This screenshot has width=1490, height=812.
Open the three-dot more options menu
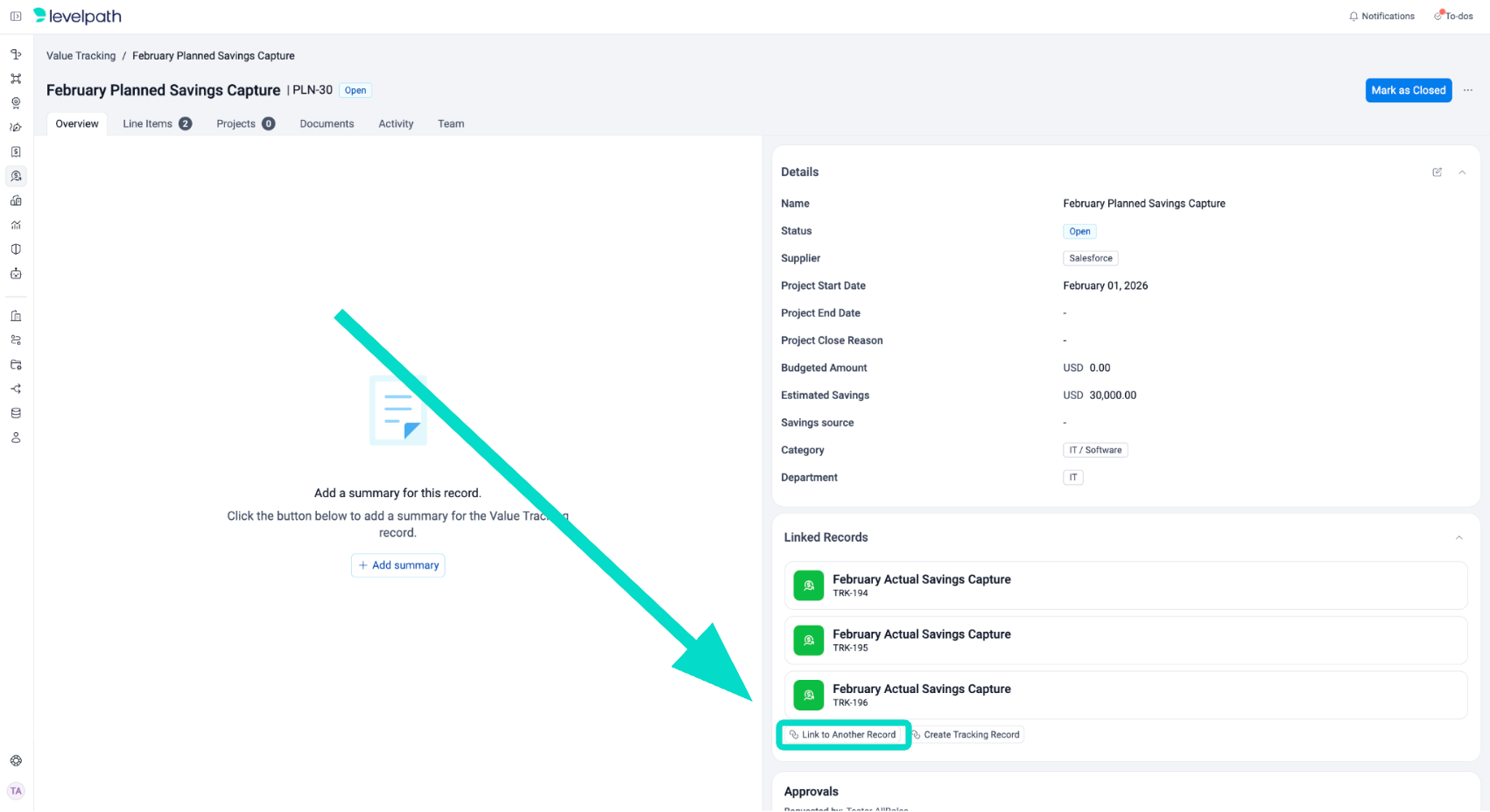pos(1468,90)
